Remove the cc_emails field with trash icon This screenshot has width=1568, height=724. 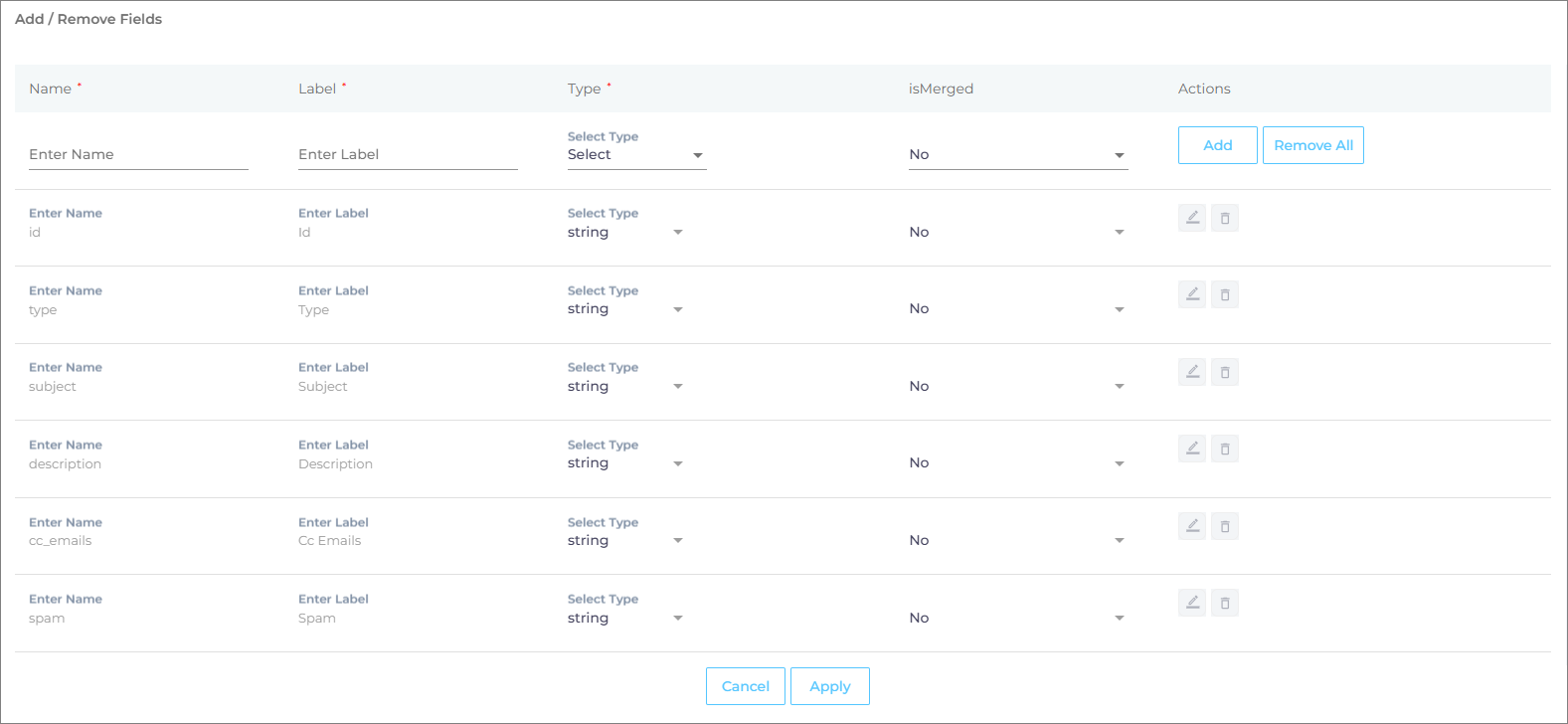click(1225, 526)
